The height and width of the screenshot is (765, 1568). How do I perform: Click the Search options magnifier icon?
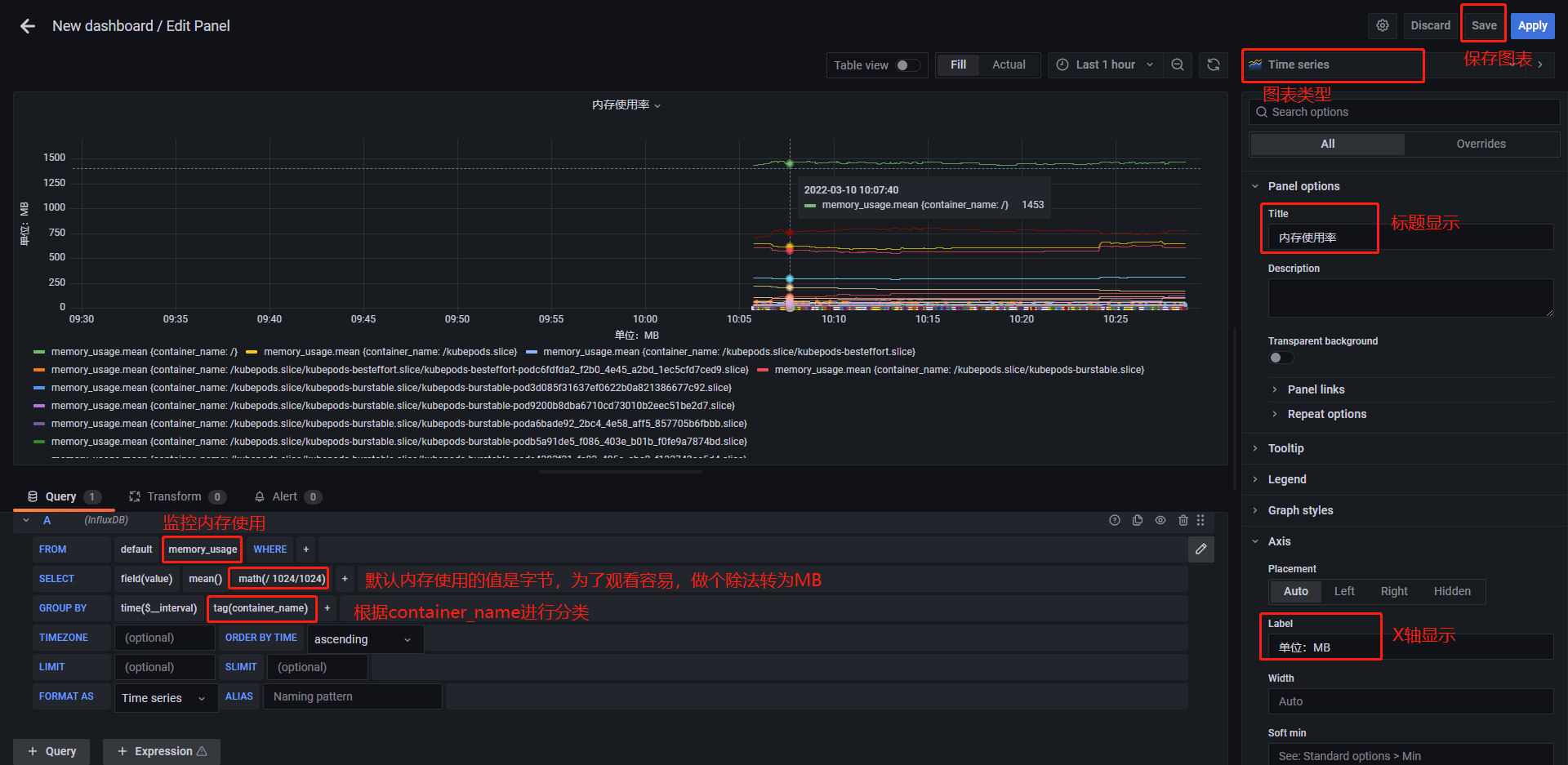[x=1262, y=112]
